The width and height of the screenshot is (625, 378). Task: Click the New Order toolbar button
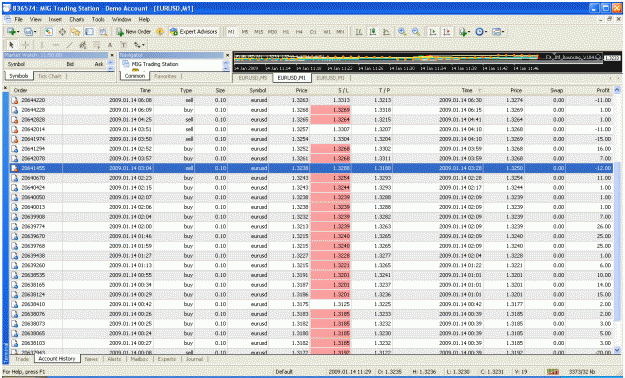(134, 32)
